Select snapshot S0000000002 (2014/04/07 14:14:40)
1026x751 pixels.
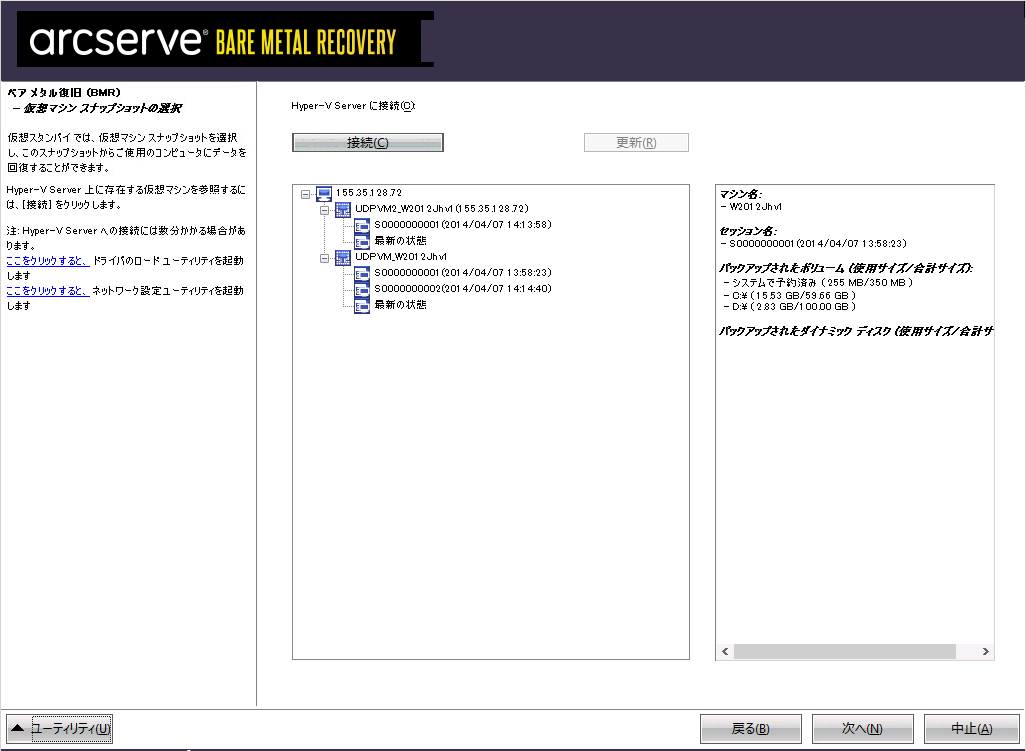click(x=463, y=288)
